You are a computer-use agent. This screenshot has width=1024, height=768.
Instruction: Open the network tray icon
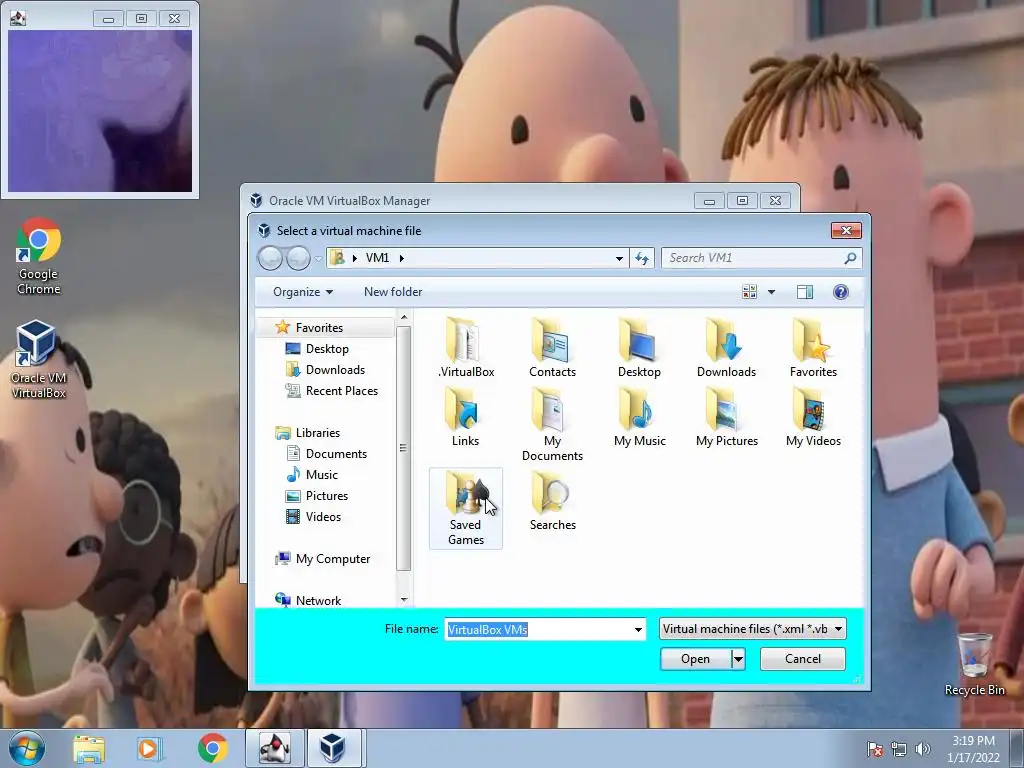pos(899,749)
